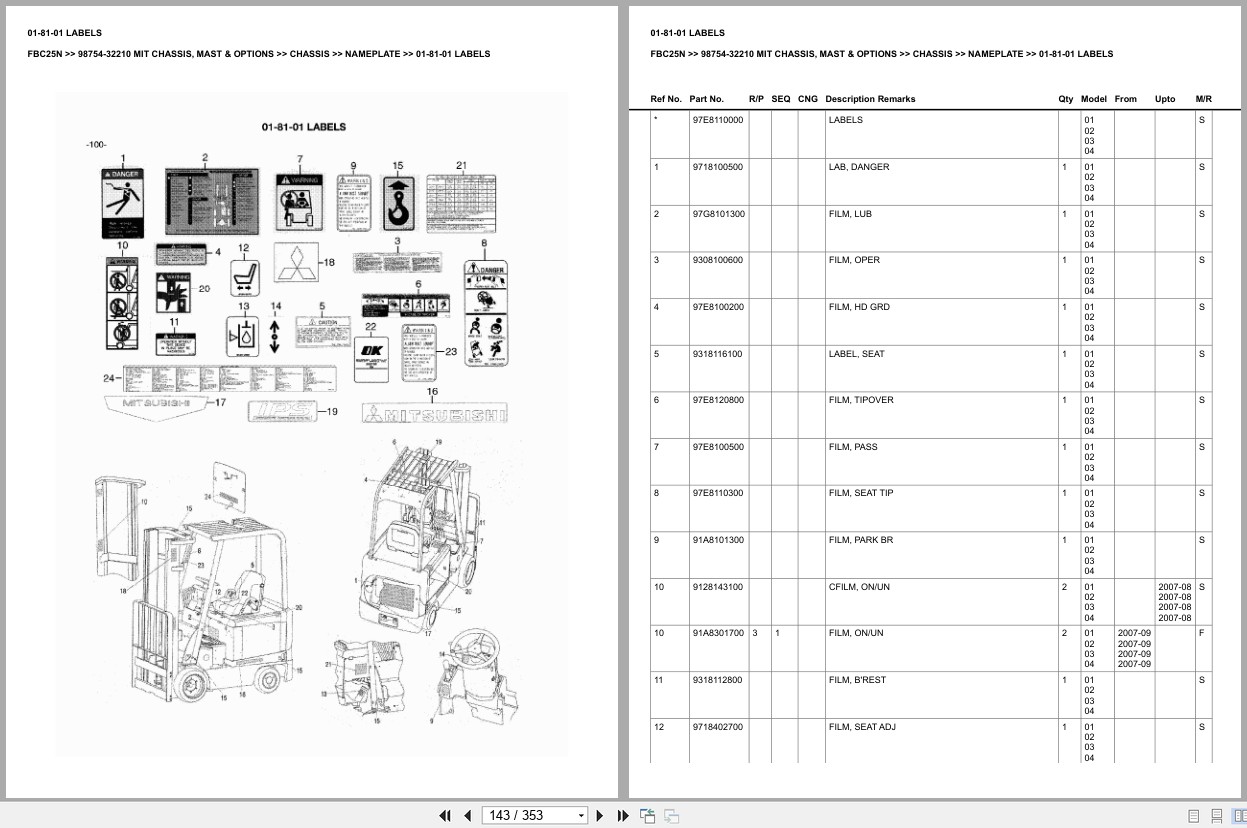The width and height of the screenshot is (1247, 828).
Task: Switch to two-page facing view
Action: click(1238, 816)
